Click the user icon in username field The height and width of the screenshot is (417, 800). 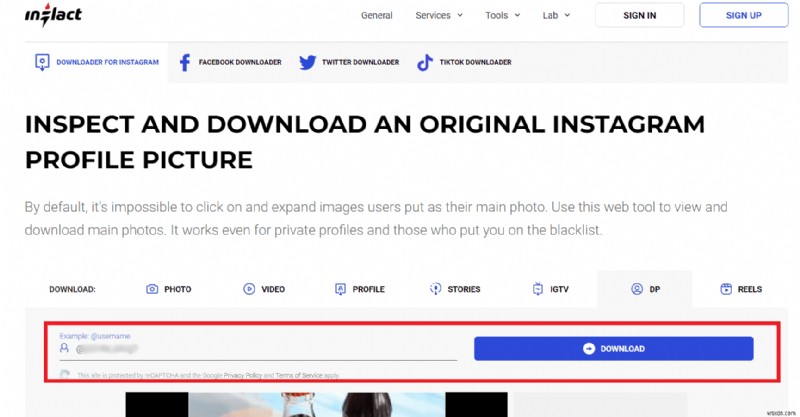click(x=64, y=348)
